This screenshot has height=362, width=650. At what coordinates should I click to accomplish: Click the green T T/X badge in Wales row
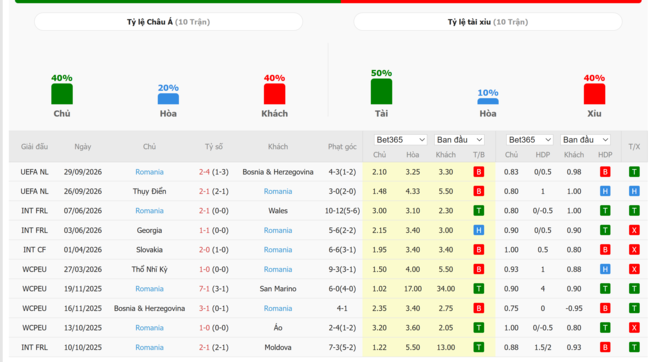(634, 211)
